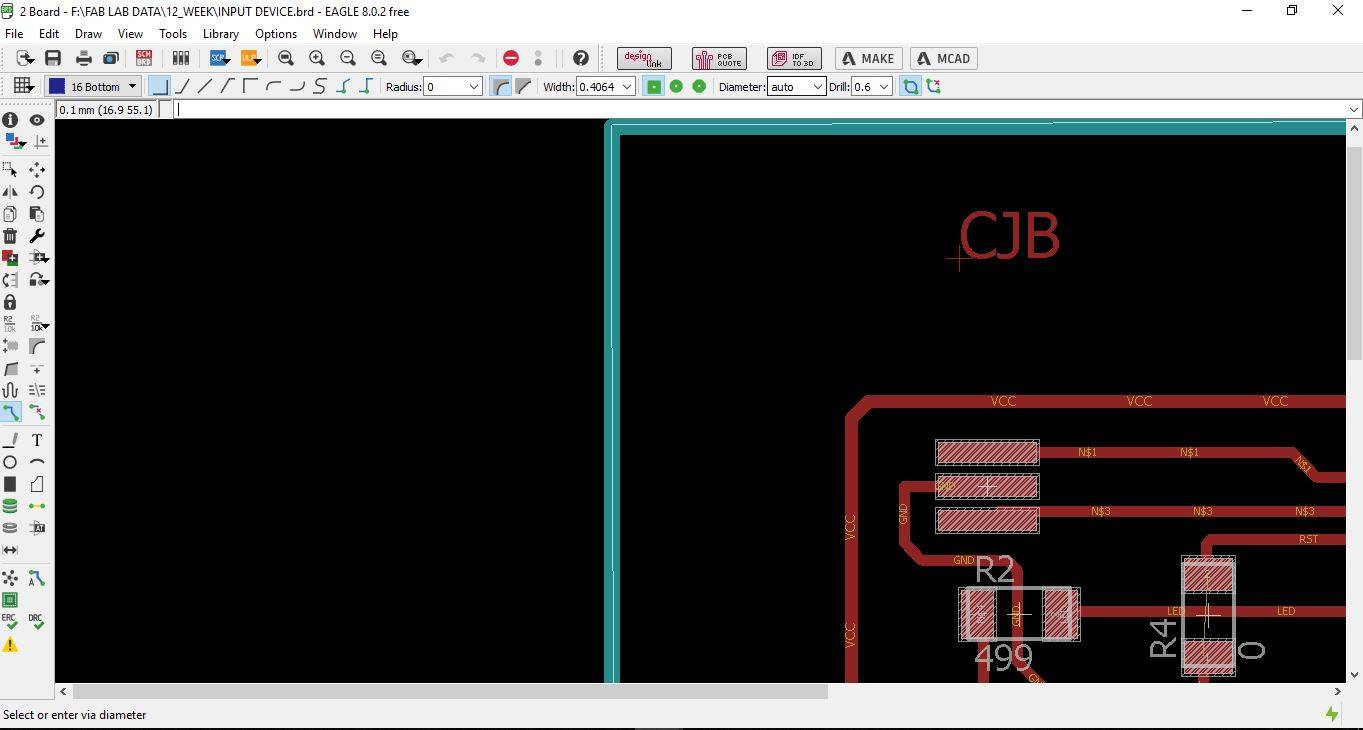Select the Change wrench tool
Viewport: 1363px width, 730px height.
coord(37,236)
